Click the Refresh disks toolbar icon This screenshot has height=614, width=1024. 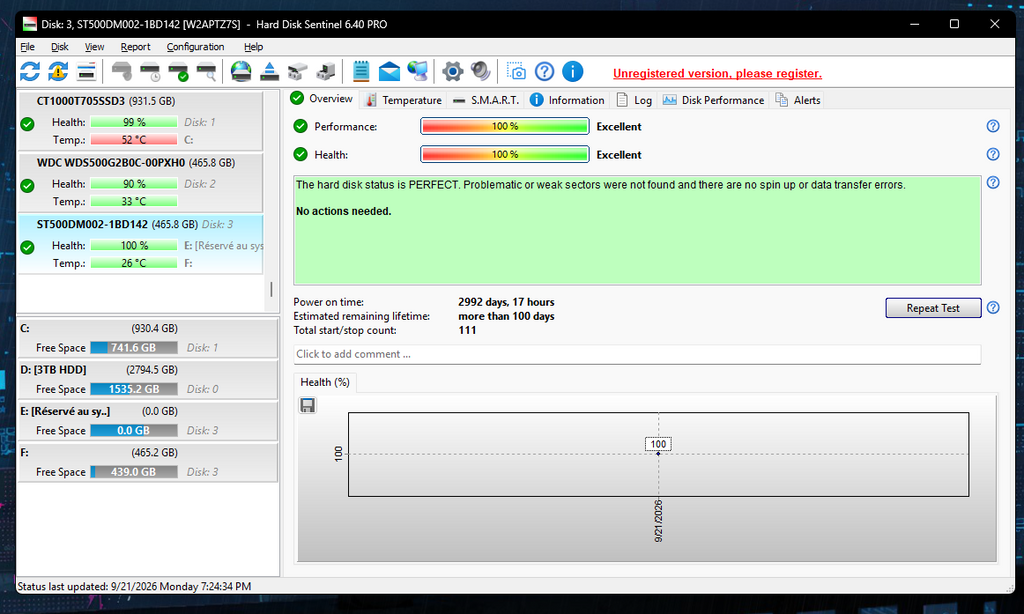click(30, 71)
